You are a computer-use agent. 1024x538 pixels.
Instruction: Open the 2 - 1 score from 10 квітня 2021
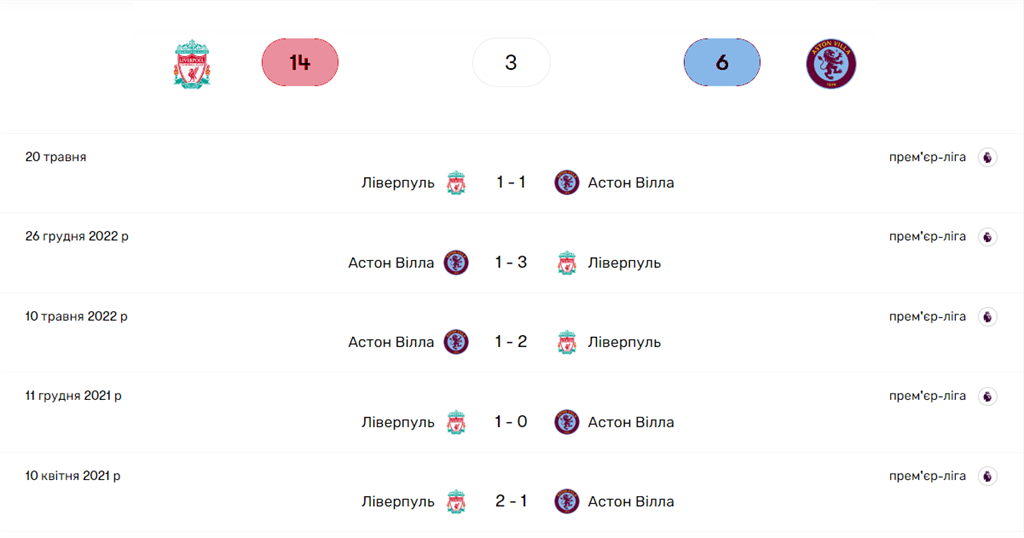point(511,502)
